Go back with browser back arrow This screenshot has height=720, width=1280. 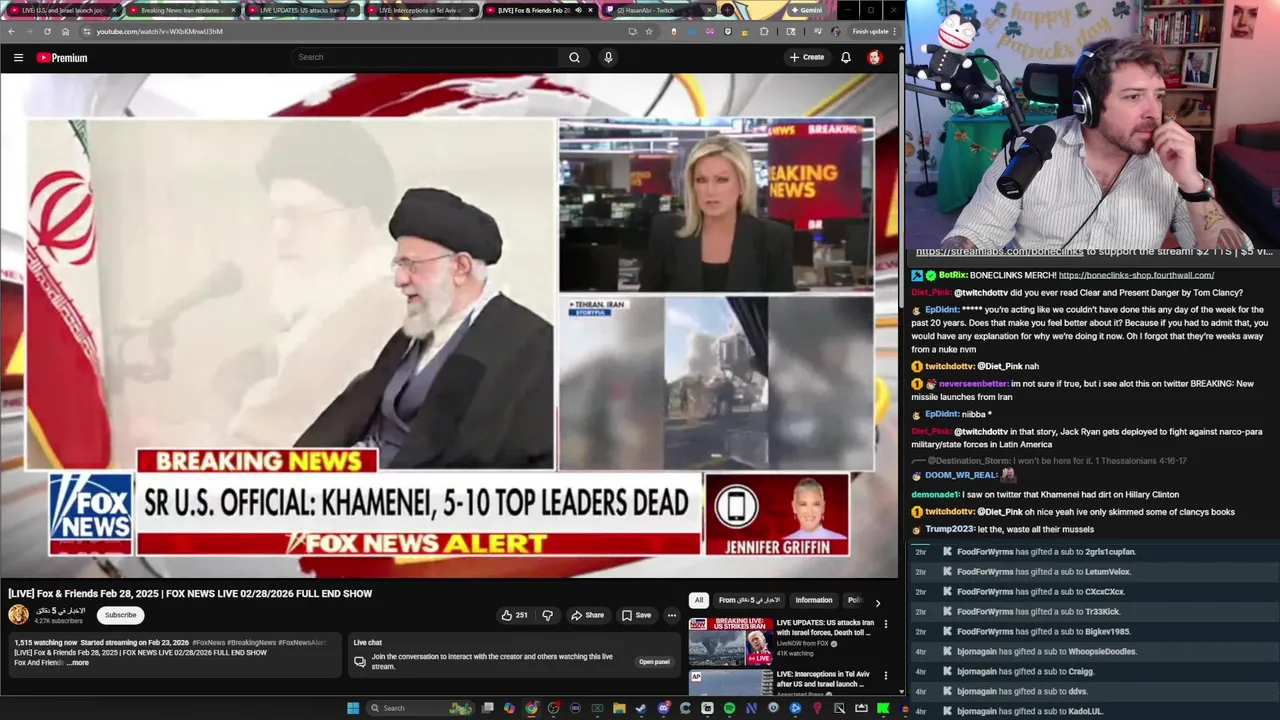(x=11, y=31)
